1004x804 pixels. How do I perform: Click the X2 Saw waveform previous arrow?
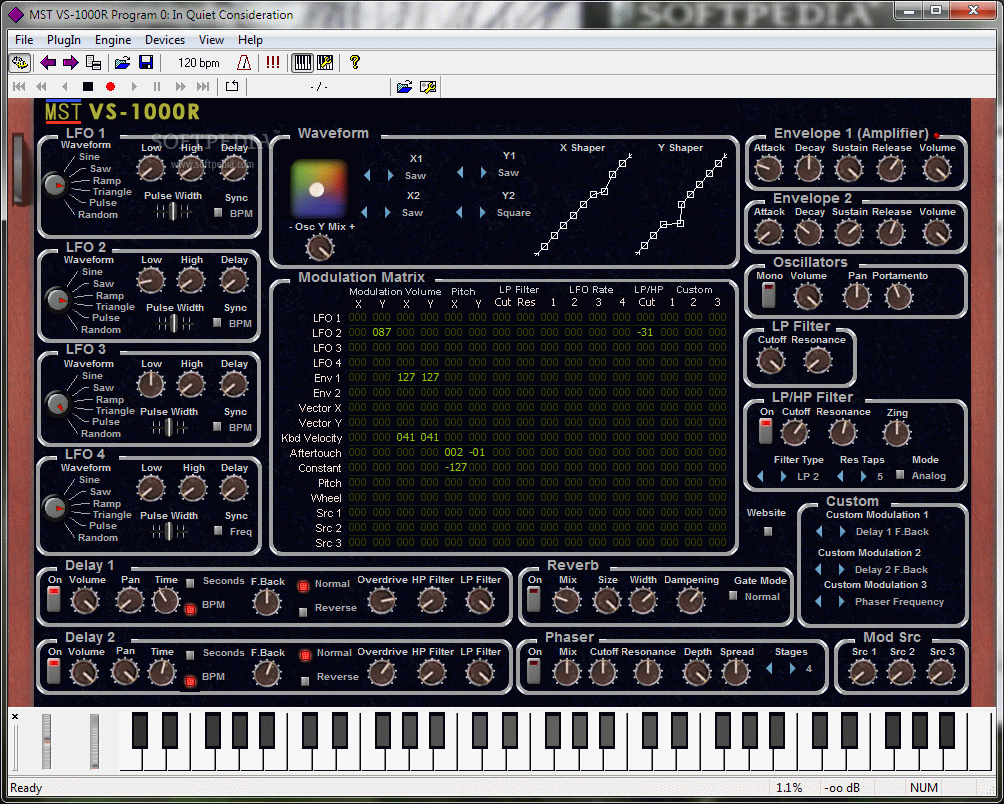(x=364, y=213)
